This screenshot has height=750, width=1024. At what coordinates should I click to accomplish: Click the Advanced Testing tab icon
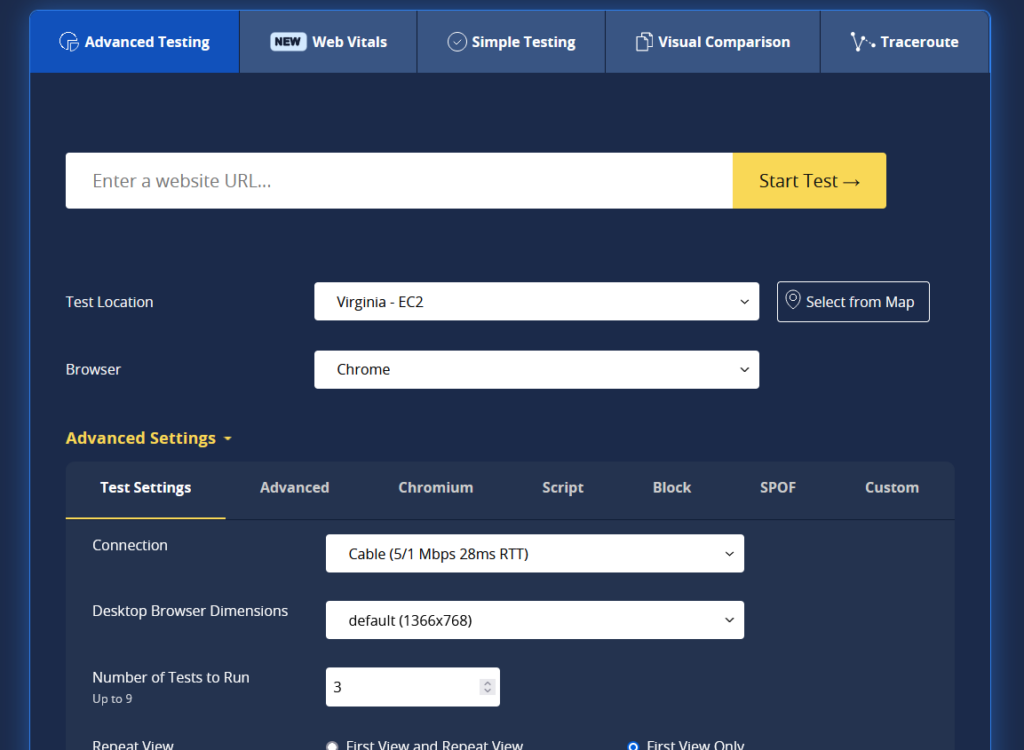[69, 42]
